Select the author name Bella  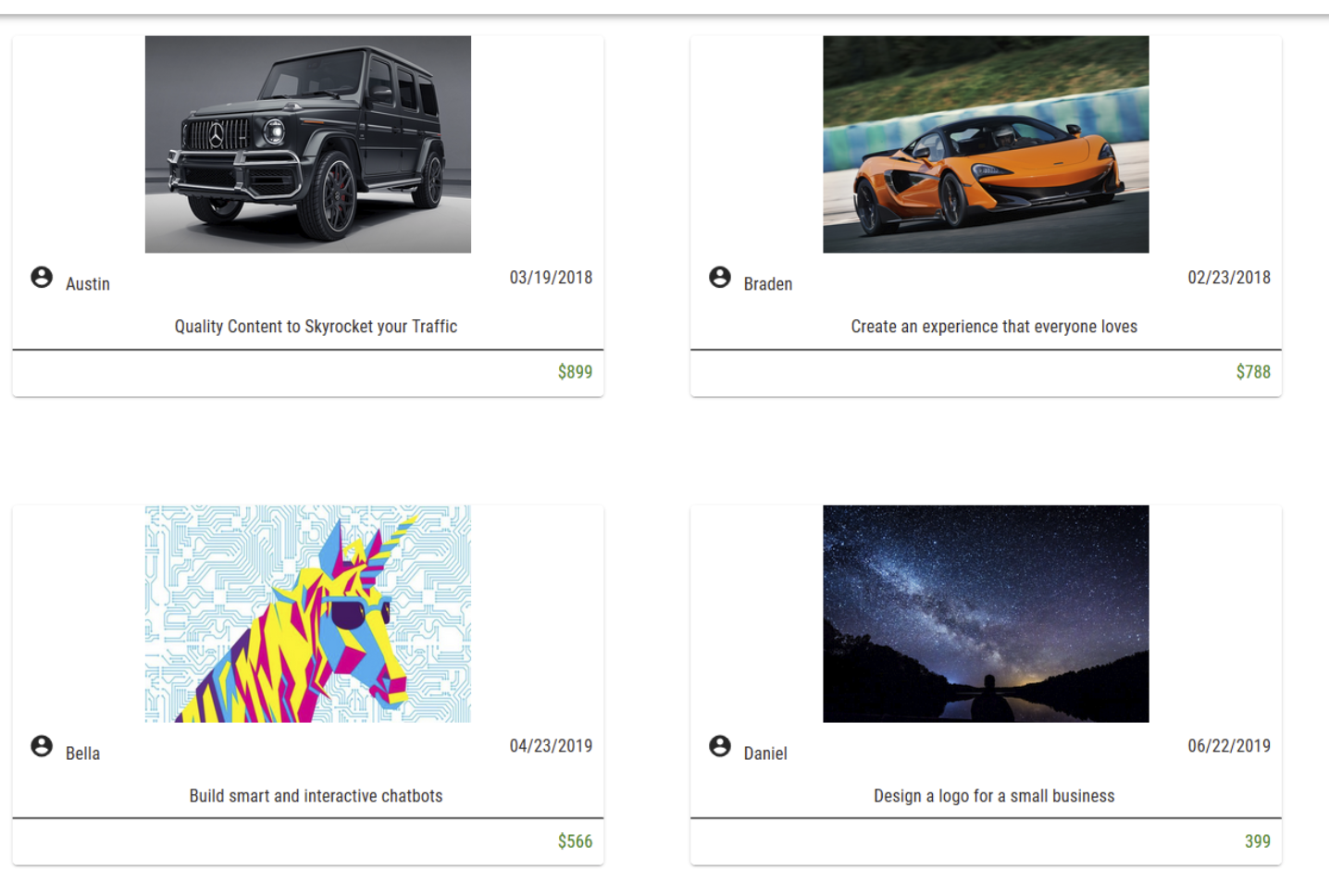tap(82, 753)
